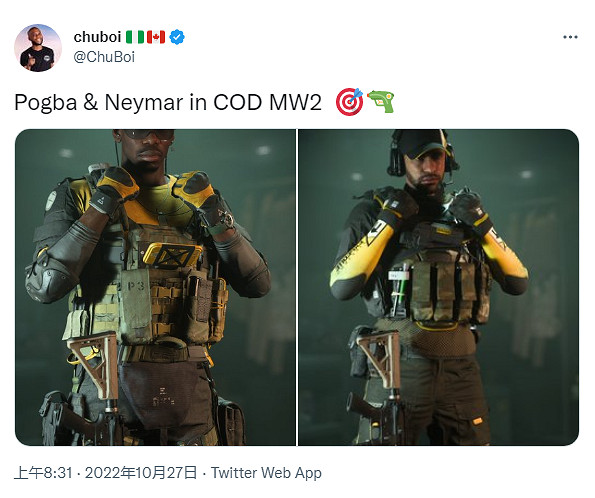Click the 2022年10月27日 date text

click(141, 473)
